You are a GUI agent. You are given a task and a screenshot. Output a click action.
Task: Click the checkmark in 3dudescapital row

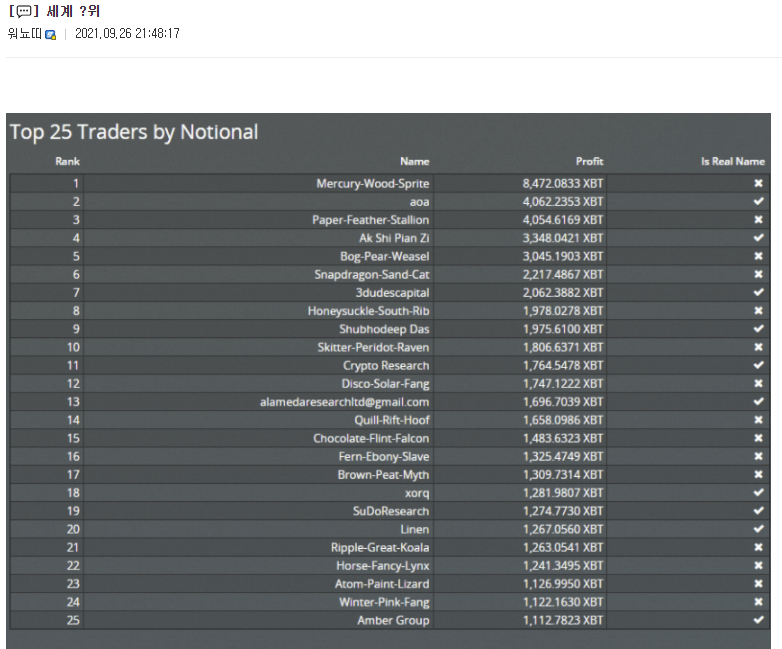click(758, 292)
